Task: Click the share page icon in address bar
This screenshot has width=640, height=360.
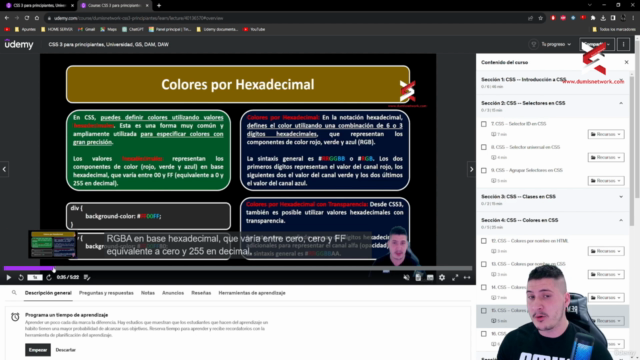Action: [530, 18]
